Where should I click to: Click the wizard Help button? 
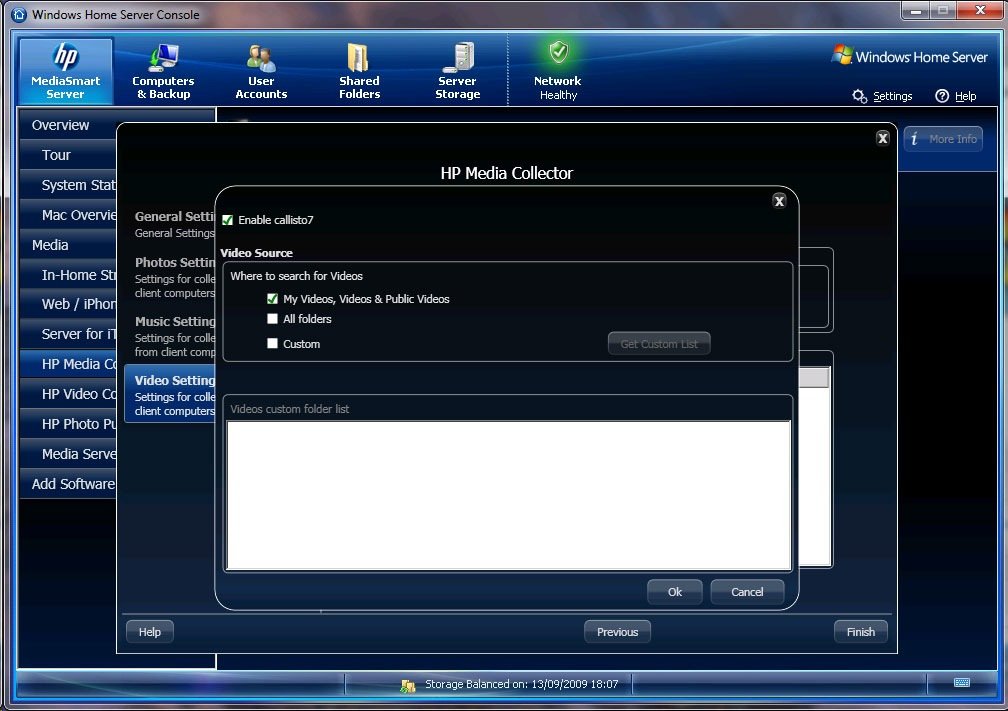tap(150, 632)
